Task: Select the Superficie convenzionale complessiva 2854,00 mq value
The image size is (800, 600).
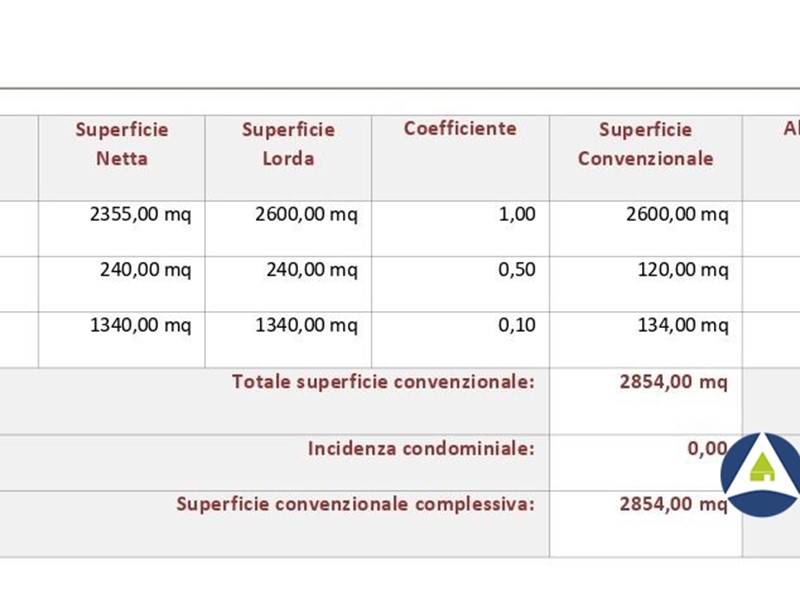Action: point(673,505)
